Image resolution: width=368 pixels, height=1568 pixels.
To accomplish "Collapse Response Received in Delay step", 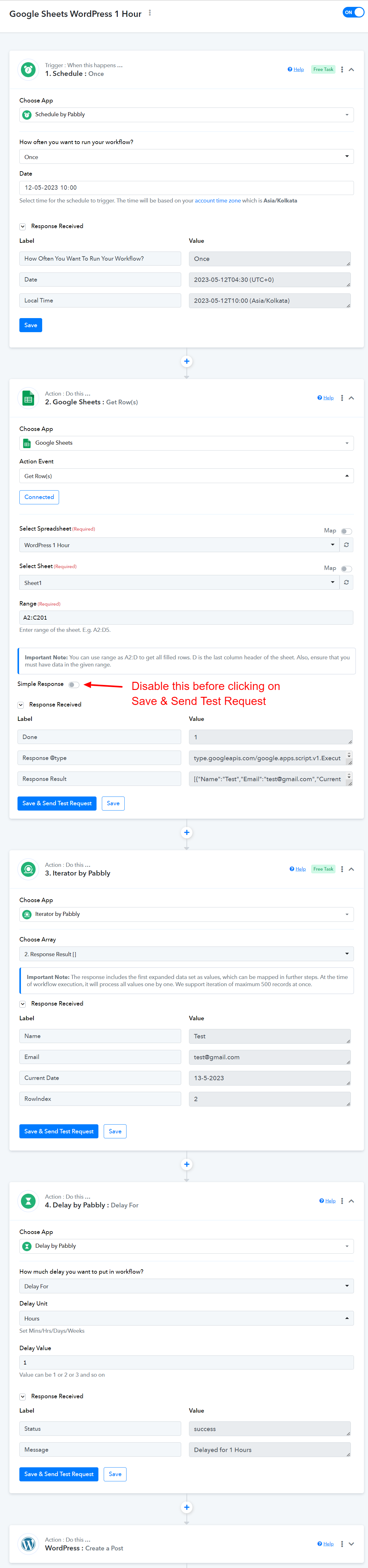I will pos(22,1396).
